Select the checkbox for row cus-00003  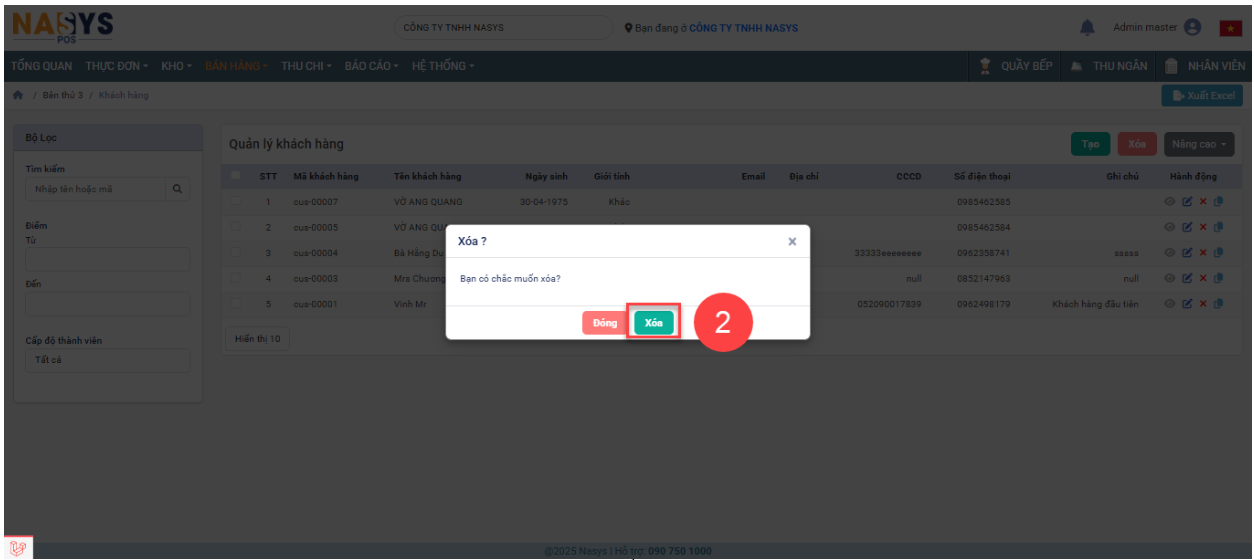[236, 279]
